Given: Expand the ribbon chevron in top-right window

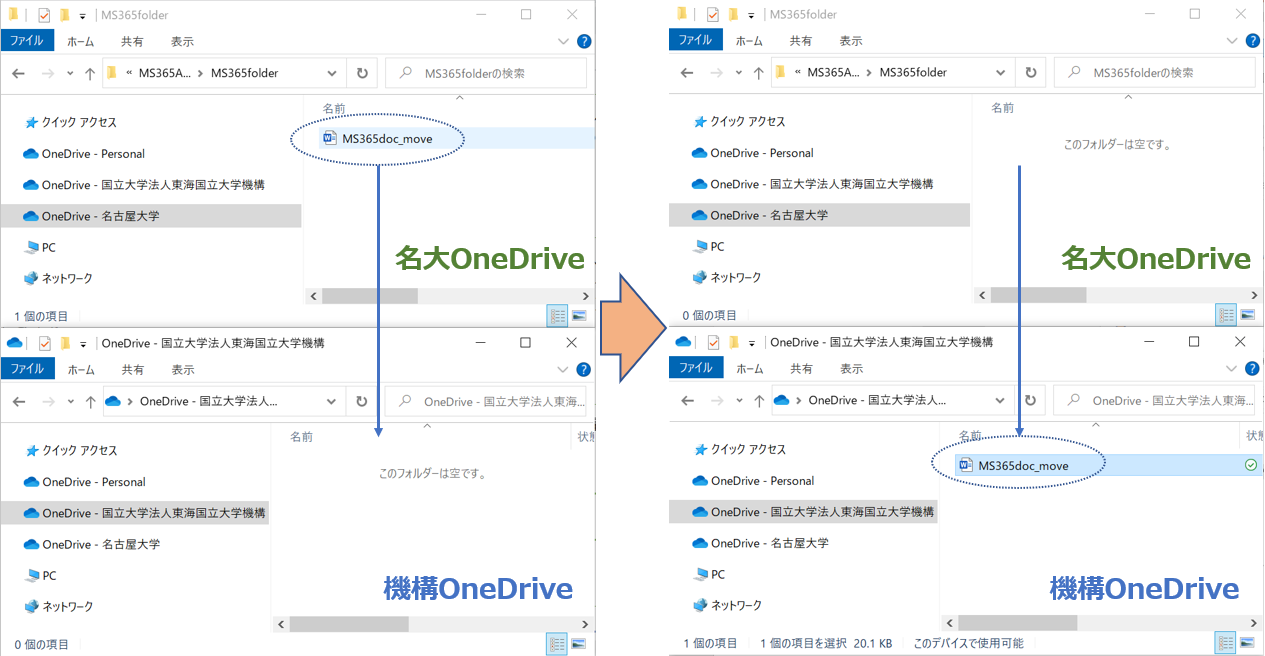Looking at the screenshot, I should [x=1233, y=41].
